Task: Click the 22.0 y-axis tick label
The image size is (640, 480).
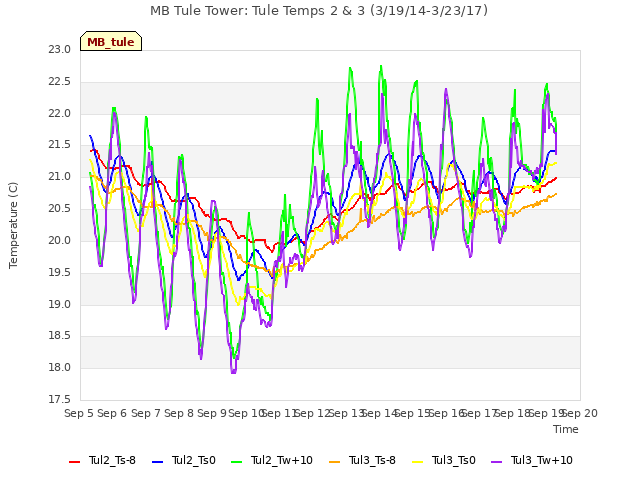Action: (60, 113)
